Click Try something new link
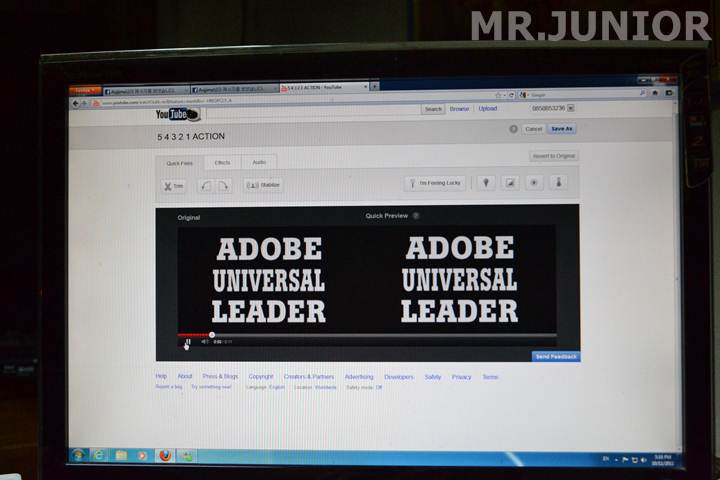Image resolution: width=720 pixels, height=480 pixels. [x=211, y=387]
